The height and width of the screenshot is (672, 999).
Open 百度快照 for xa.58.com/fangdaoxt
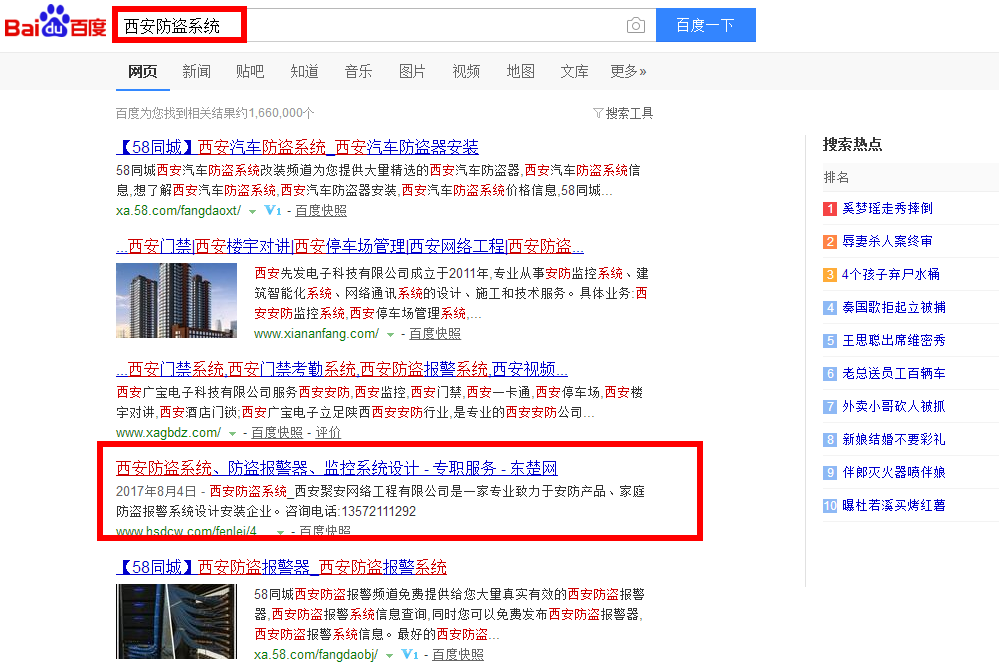pos(320,210)
